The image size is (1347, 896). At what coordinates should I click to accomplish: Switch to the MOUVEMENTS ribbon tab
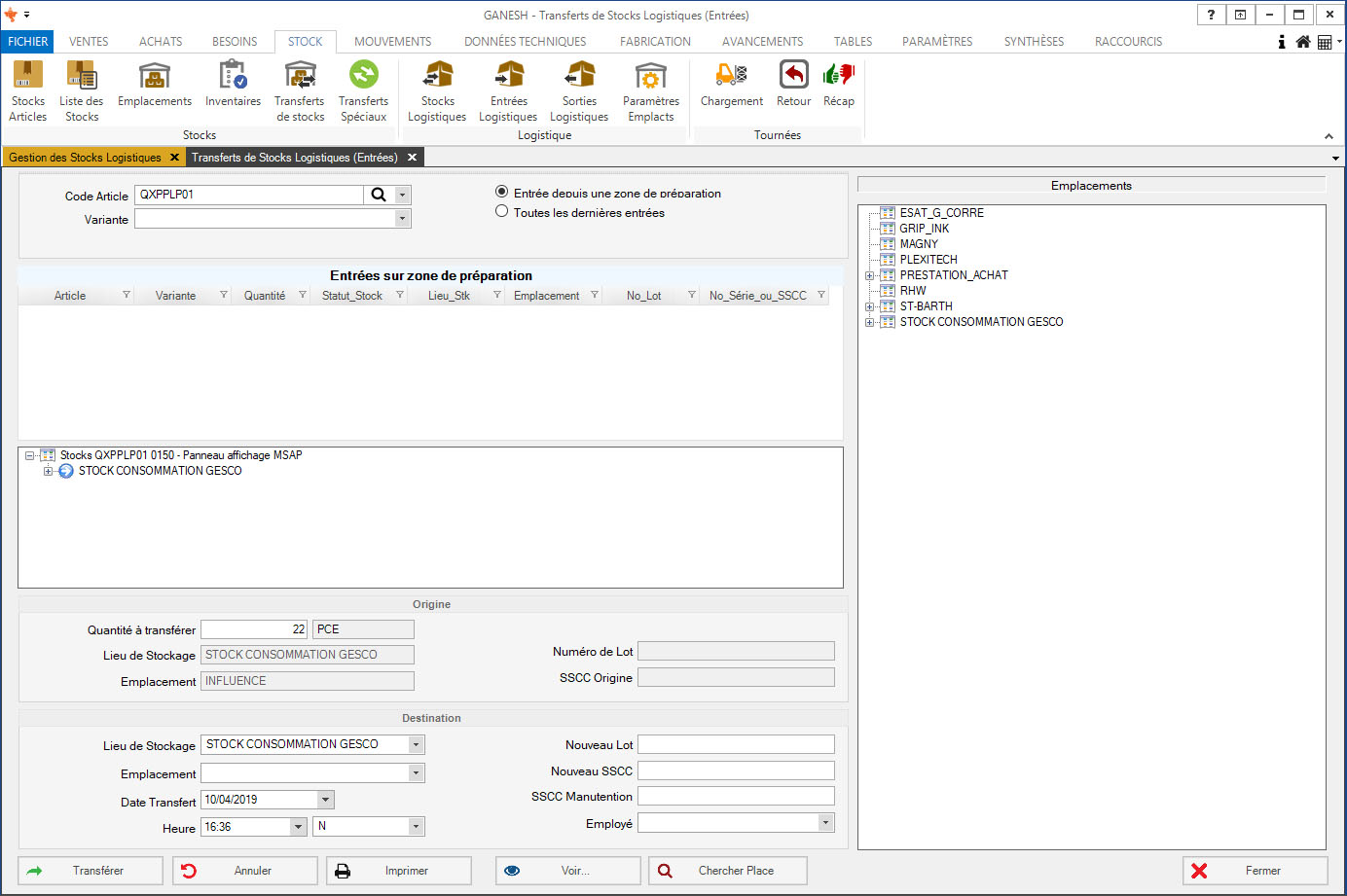[392, 42]
